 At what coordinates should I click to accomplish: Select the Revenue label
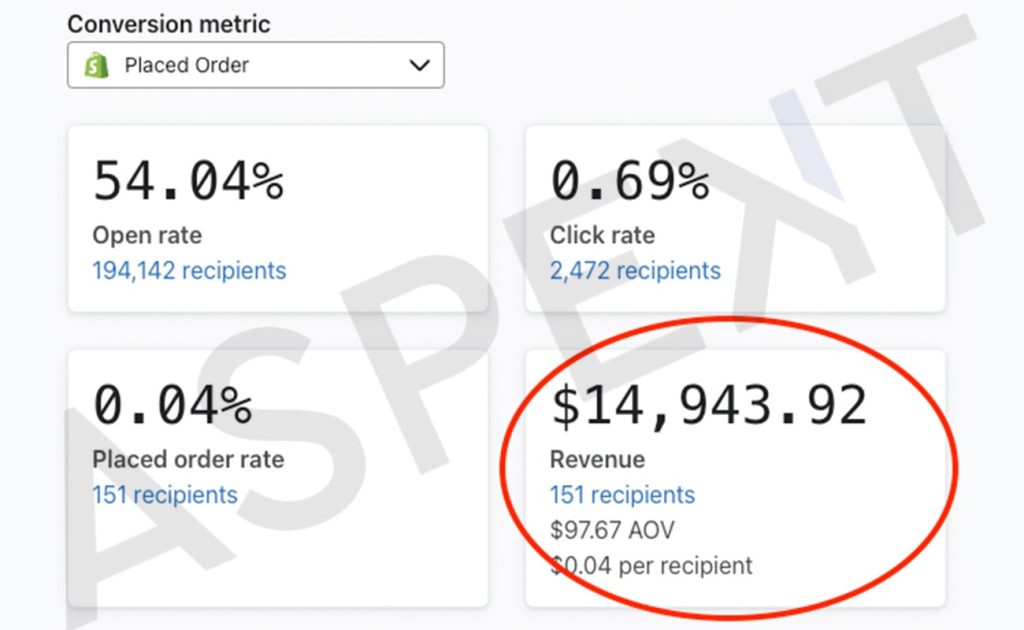(x=597, y=460)
